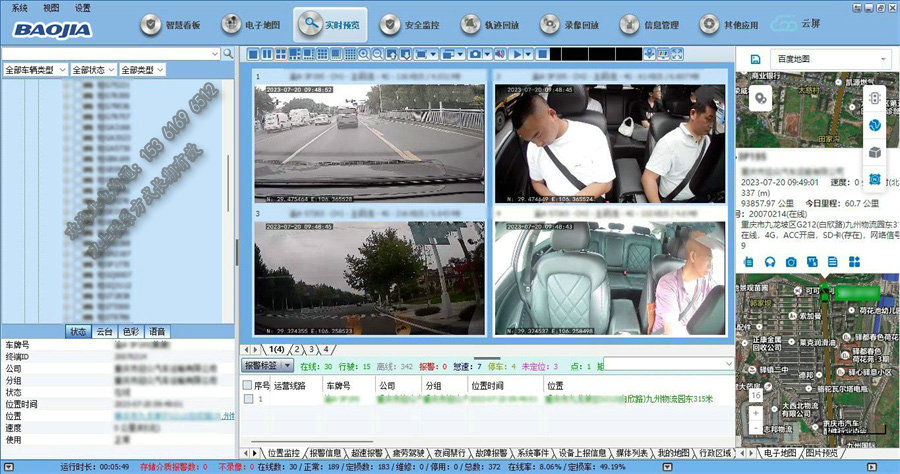Screen dimensions: 900x474
Task: Click the save icon above the map
Action: point(754,60)
